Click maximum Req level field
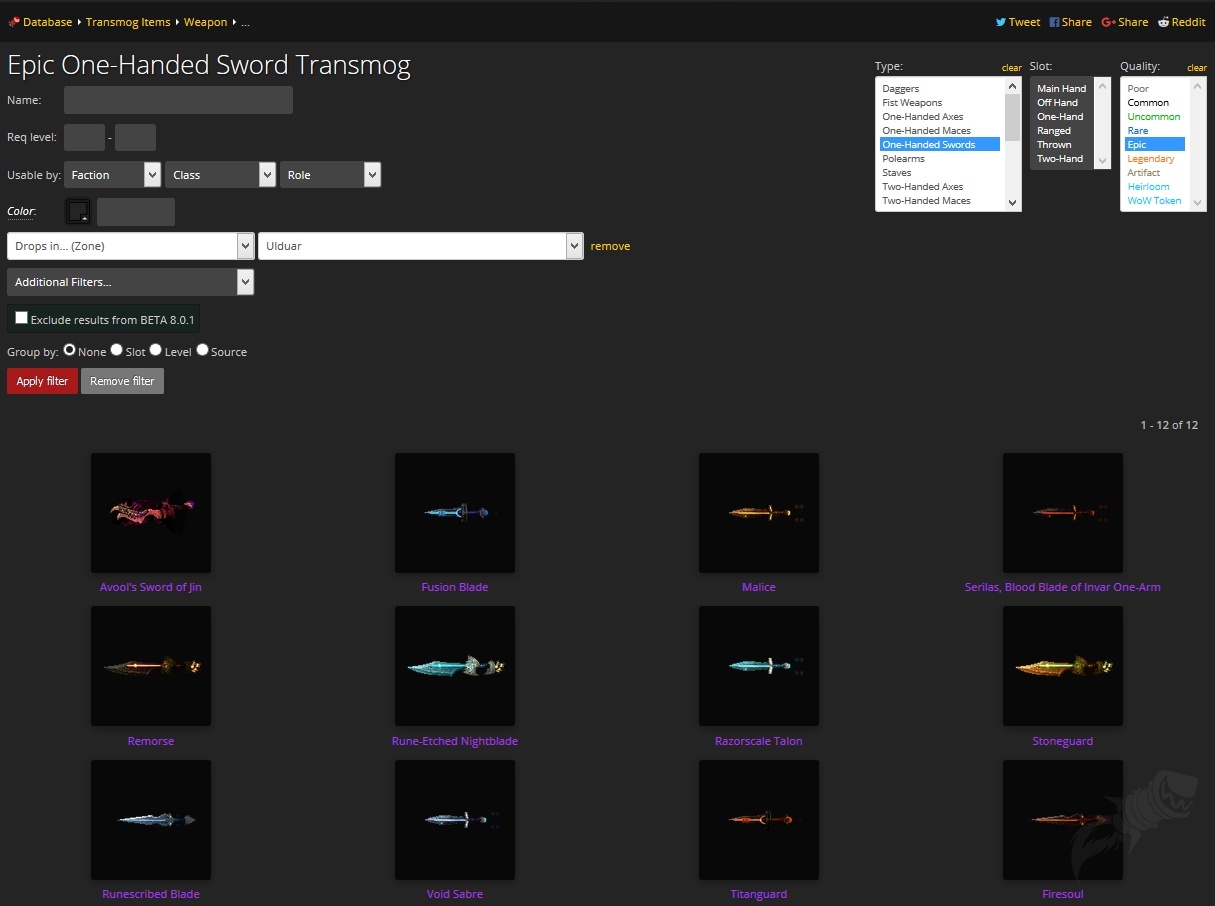The height and width of the screenshot is (906, 1215). 135,137
